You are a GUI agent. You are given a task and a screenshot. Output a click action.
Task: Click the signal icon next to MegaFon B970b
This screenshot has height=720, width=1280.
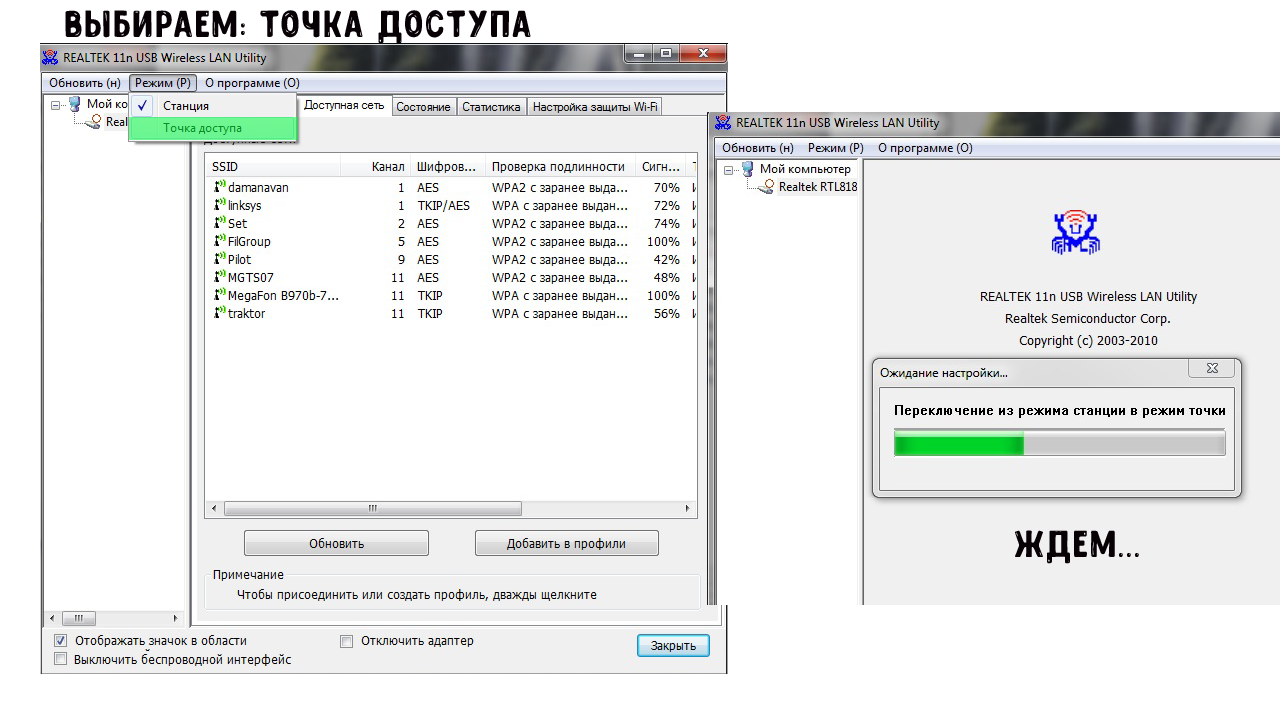pyautogui.click(x=219, y=295)
